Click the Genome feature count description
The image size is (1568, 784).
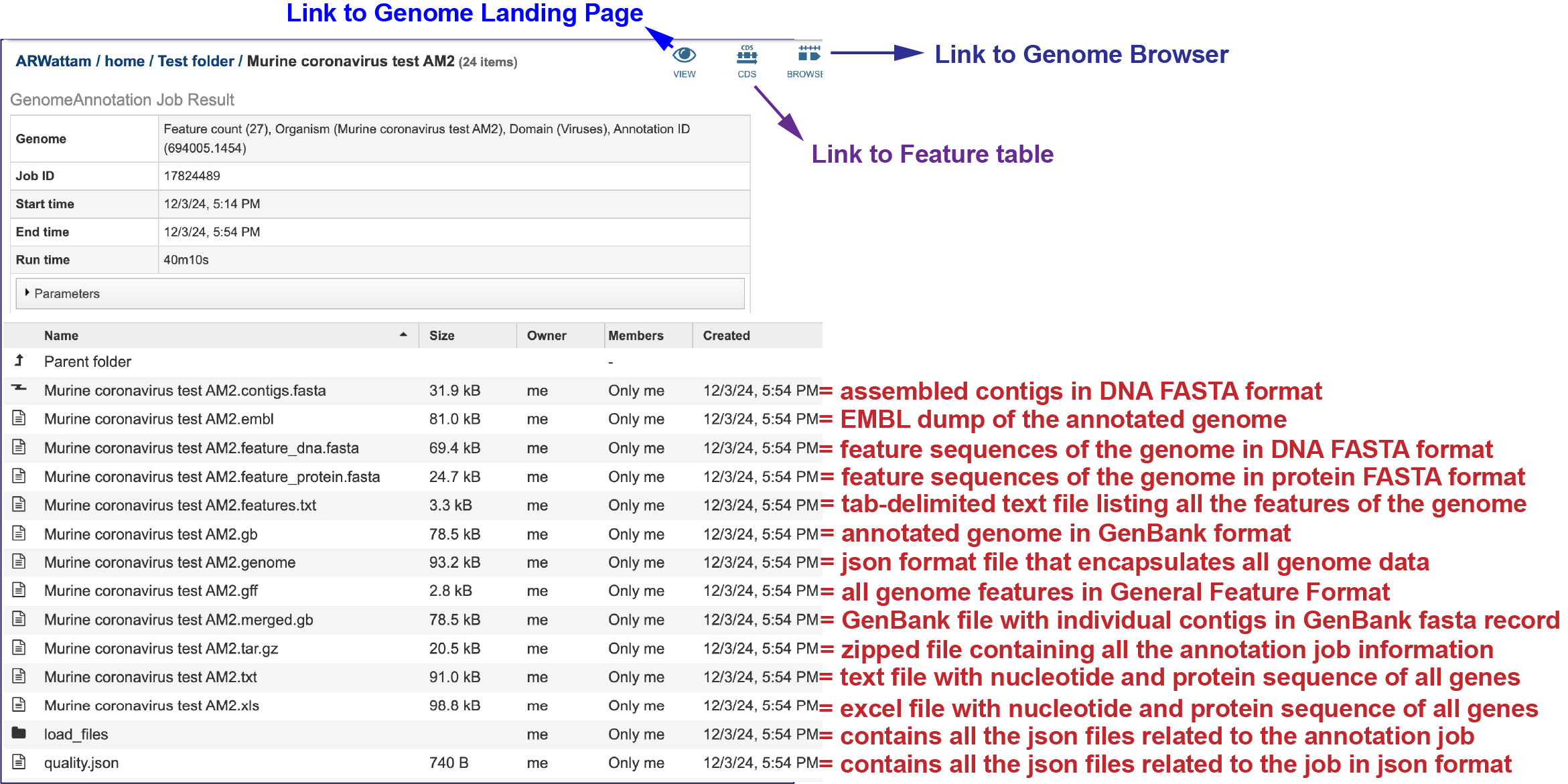point(427,139)
